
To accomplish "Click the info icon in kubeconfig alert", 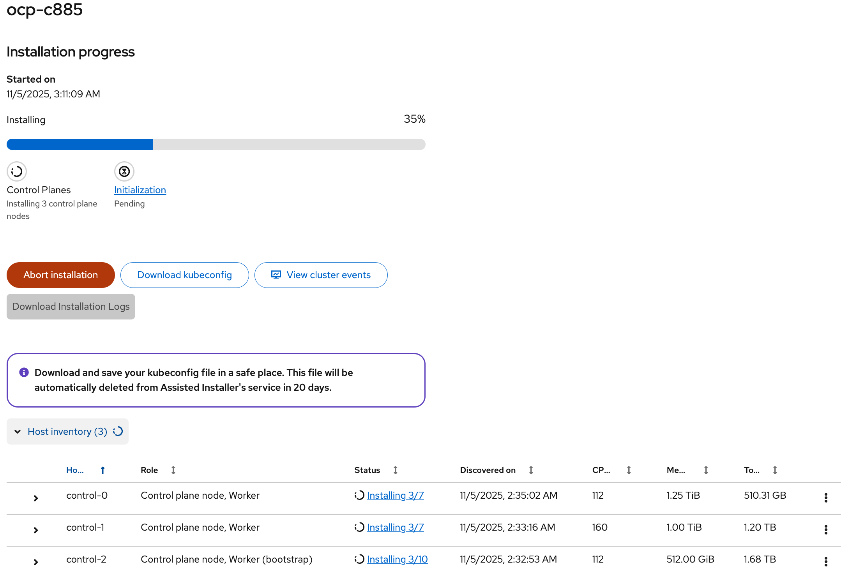I will [x=24, y=372].
